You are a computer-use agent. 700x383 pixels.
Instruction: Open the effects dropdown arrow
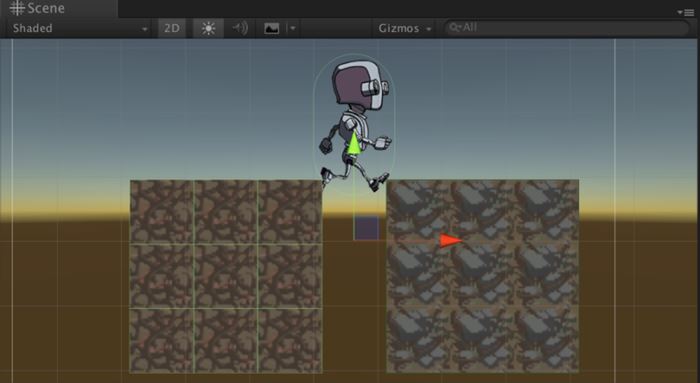pos(292,28)
